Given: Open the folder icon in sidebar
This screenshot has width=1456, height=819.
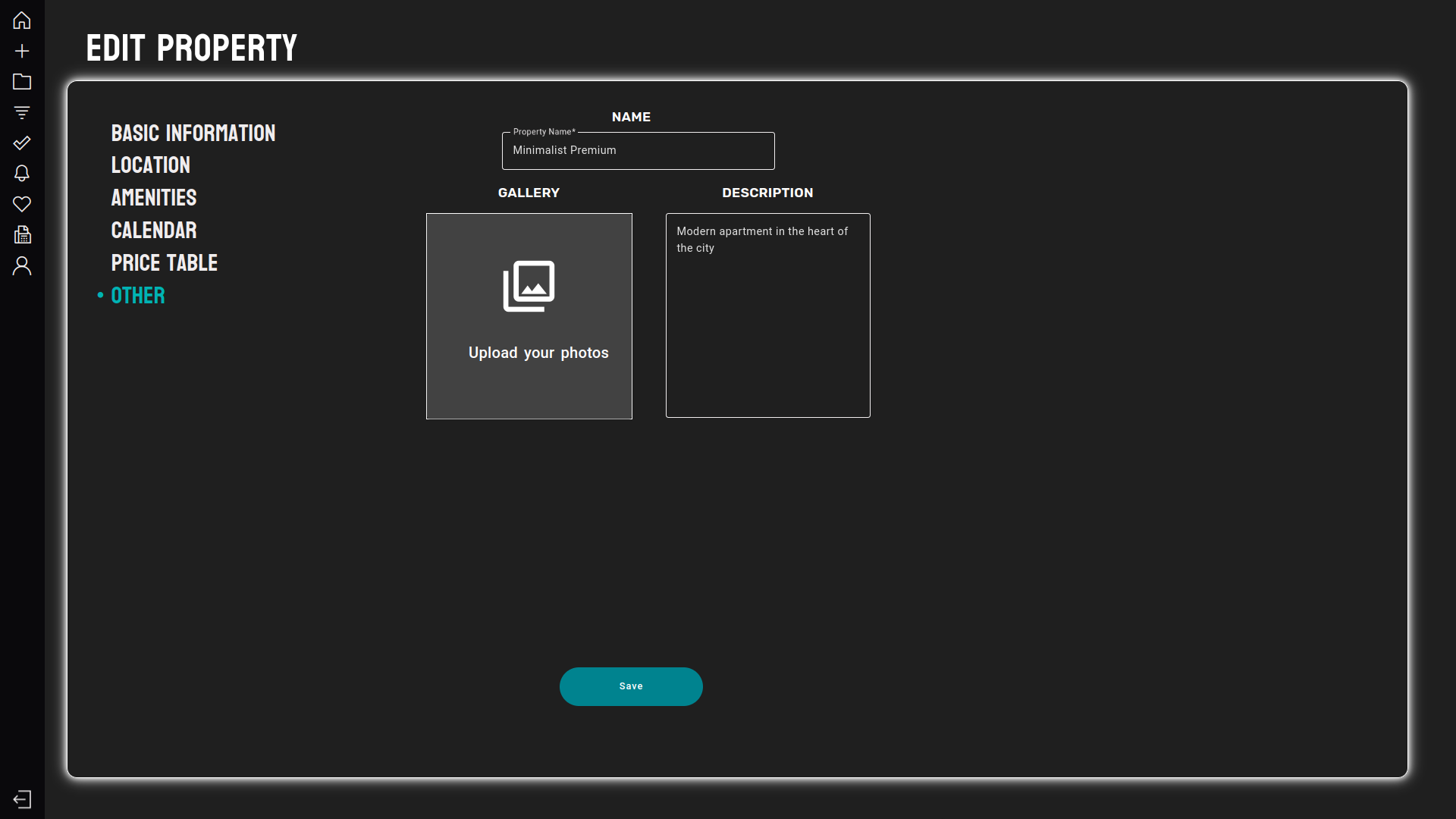Looking at the screenshot, I should click(x=22, y=81).
